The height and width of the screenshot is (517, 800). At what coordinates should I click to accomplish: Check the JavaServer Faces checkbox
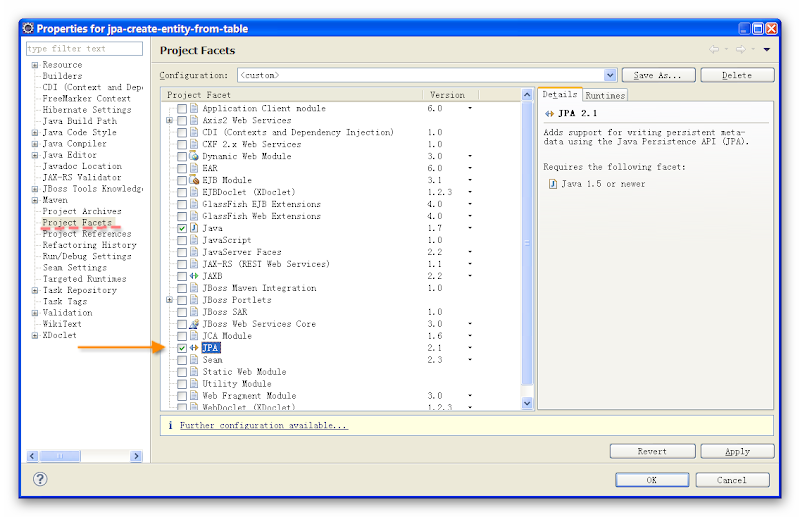[182, 252]
